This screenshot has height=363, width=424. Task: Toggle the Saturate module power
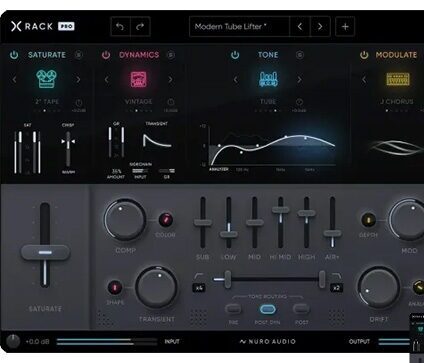click(14, 55)
